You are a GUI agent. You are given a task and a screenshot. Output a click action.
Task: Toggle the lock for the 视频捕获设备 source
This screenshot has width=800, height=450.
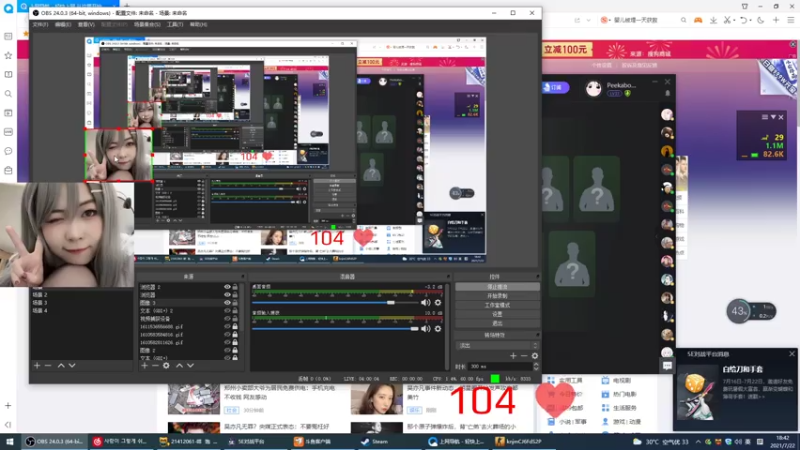tap(235, 318)
